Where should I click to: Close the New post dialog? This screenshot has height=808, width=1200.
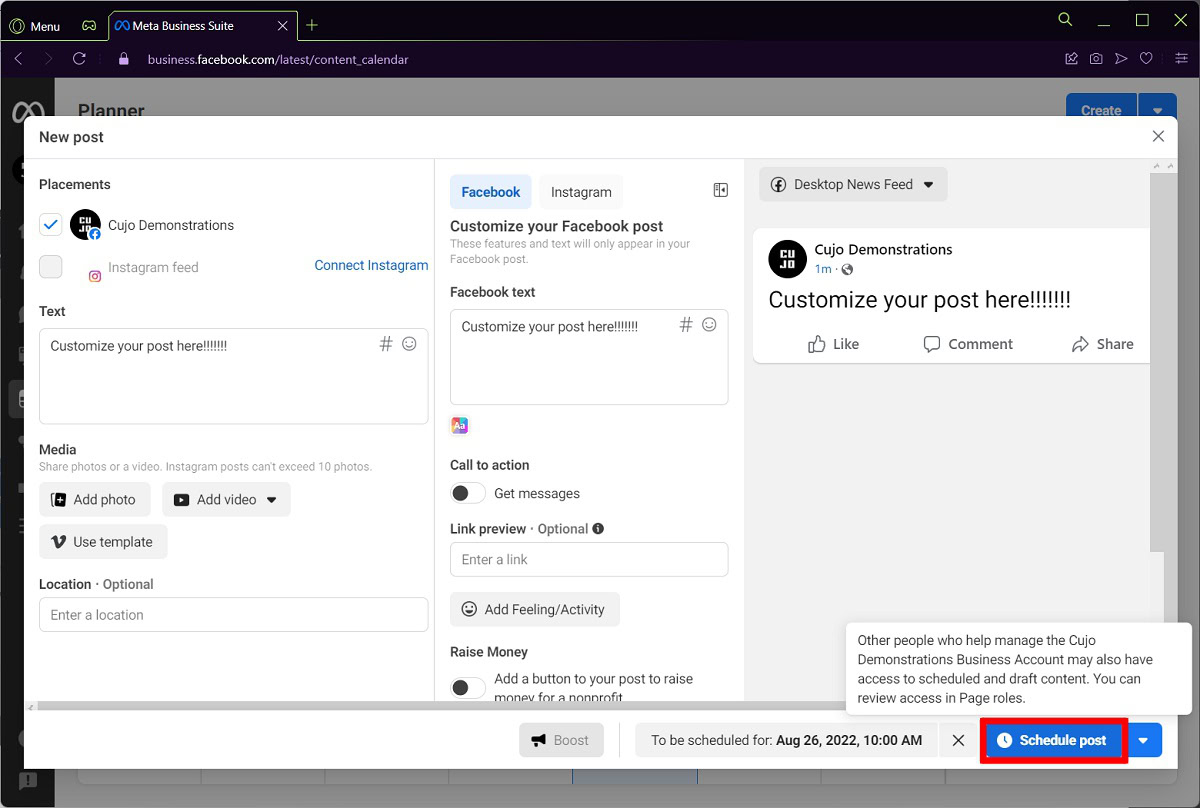pos(1158,136)
